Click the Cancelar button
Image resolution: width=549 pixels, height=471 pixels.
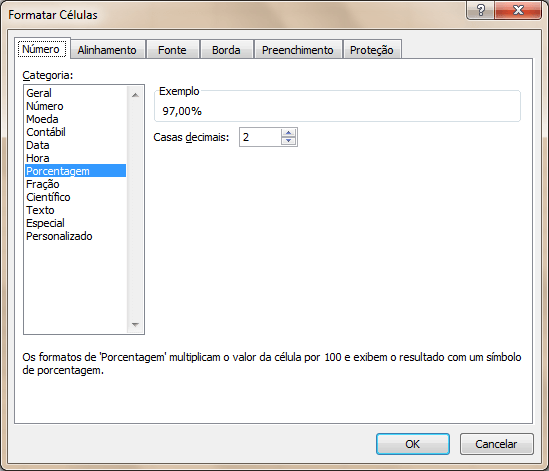496,444
